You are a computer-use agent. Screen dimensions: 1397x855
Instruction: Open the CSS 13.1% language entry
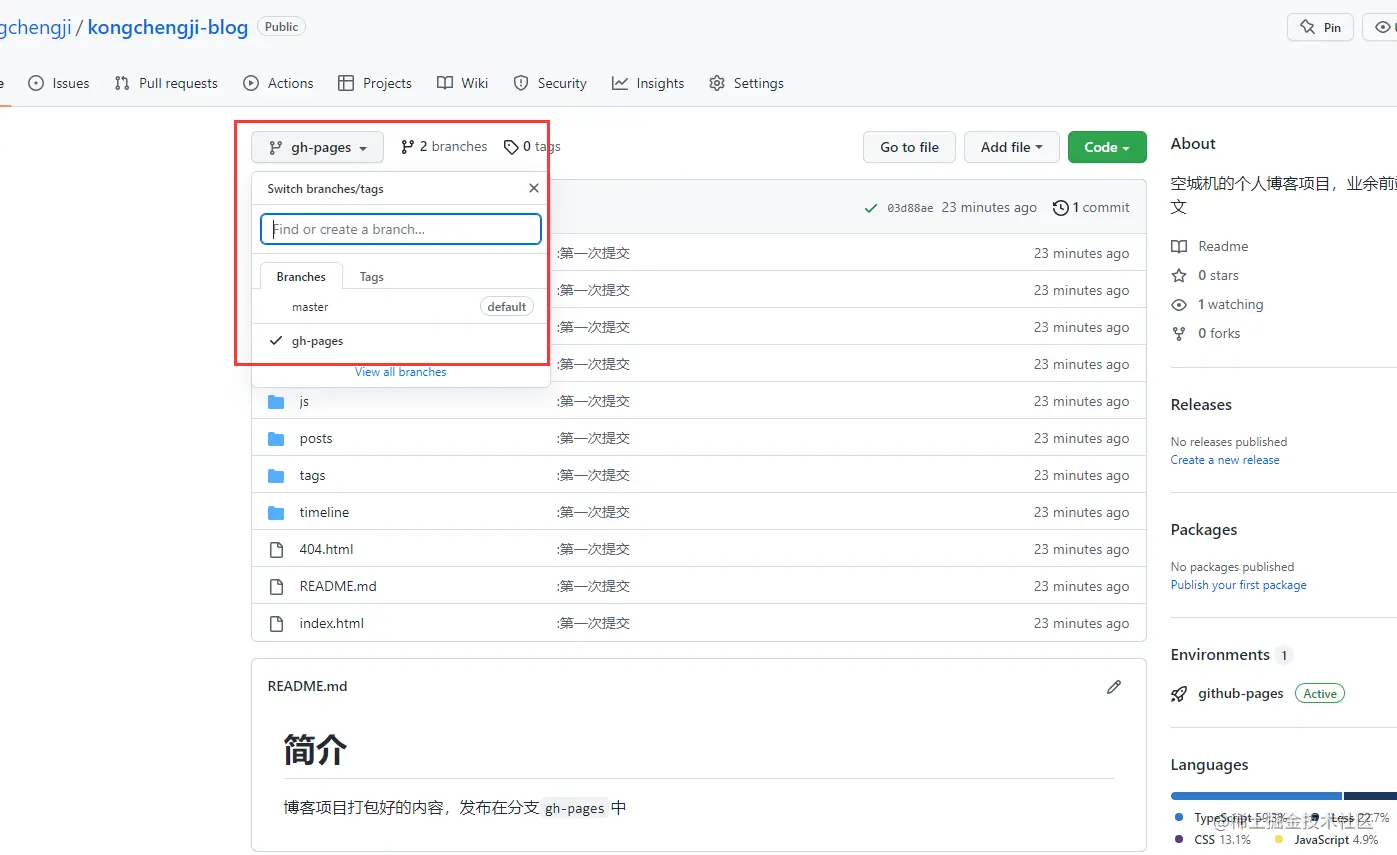(1212, 839)
